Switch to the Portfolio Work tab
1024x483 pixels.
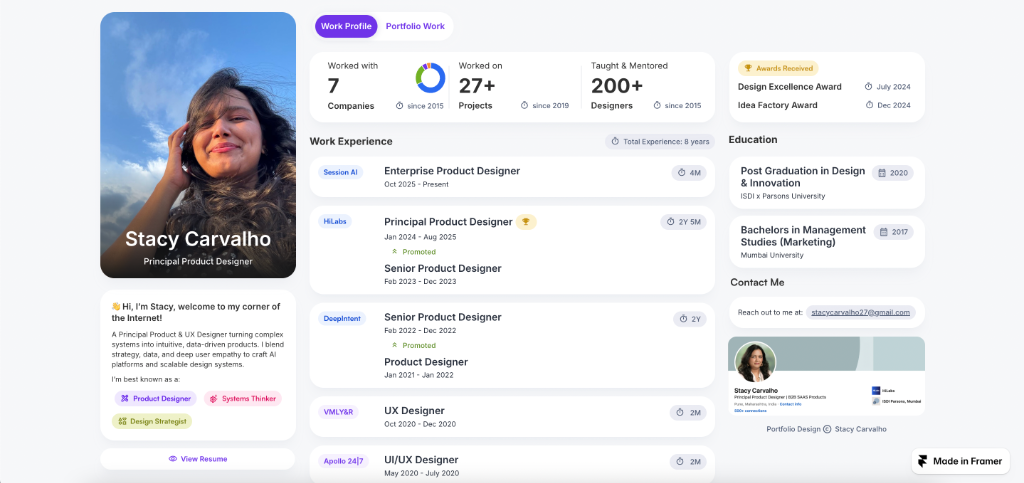coord(415,26)
